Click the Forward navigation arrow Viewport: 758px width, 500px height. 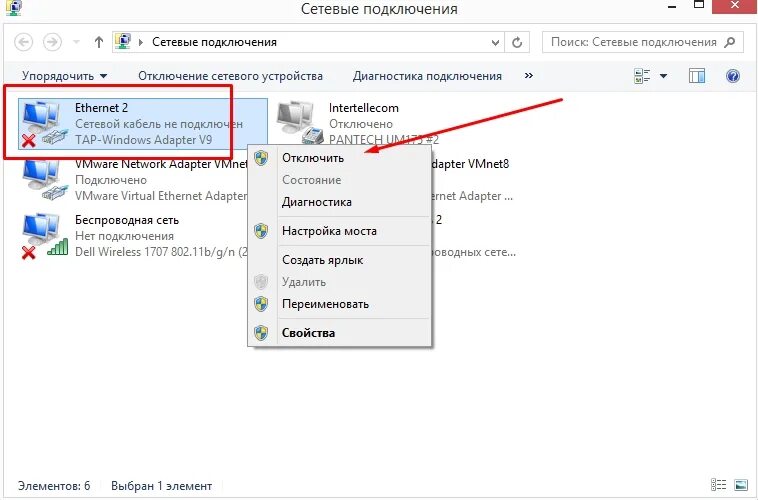point(52,43)
